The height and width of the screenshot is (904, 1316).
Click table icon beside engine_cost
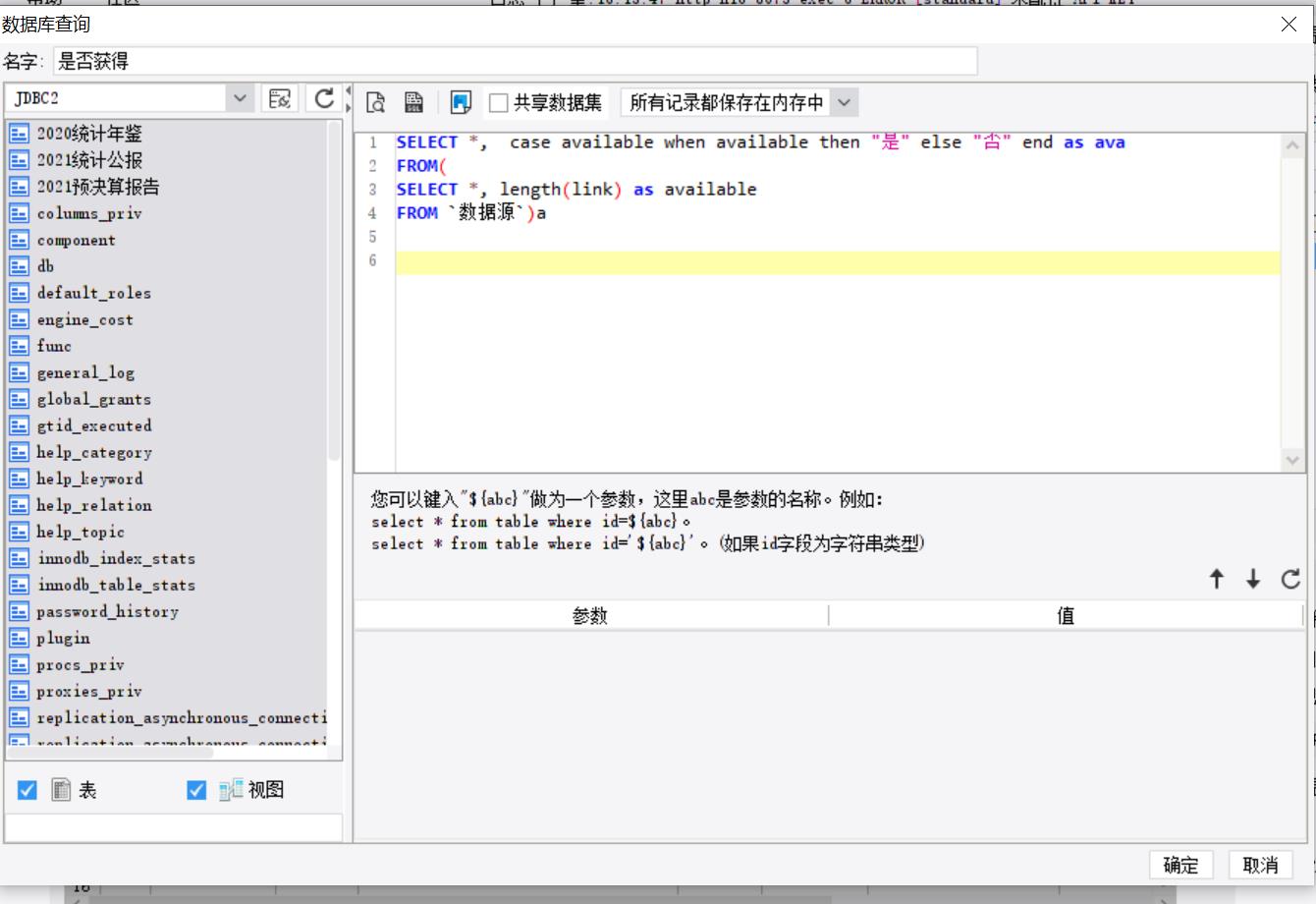pyautogui.click(x=20, y=319)
